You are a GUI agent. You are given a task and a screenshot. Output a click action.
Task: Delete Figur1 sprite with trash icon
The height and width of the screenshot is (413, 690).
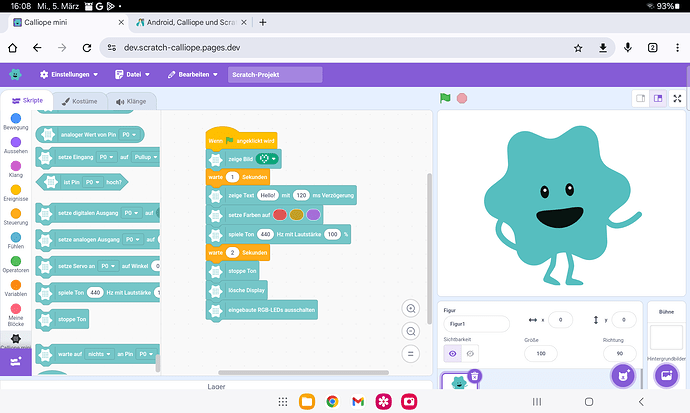click(x=474, y=376)
